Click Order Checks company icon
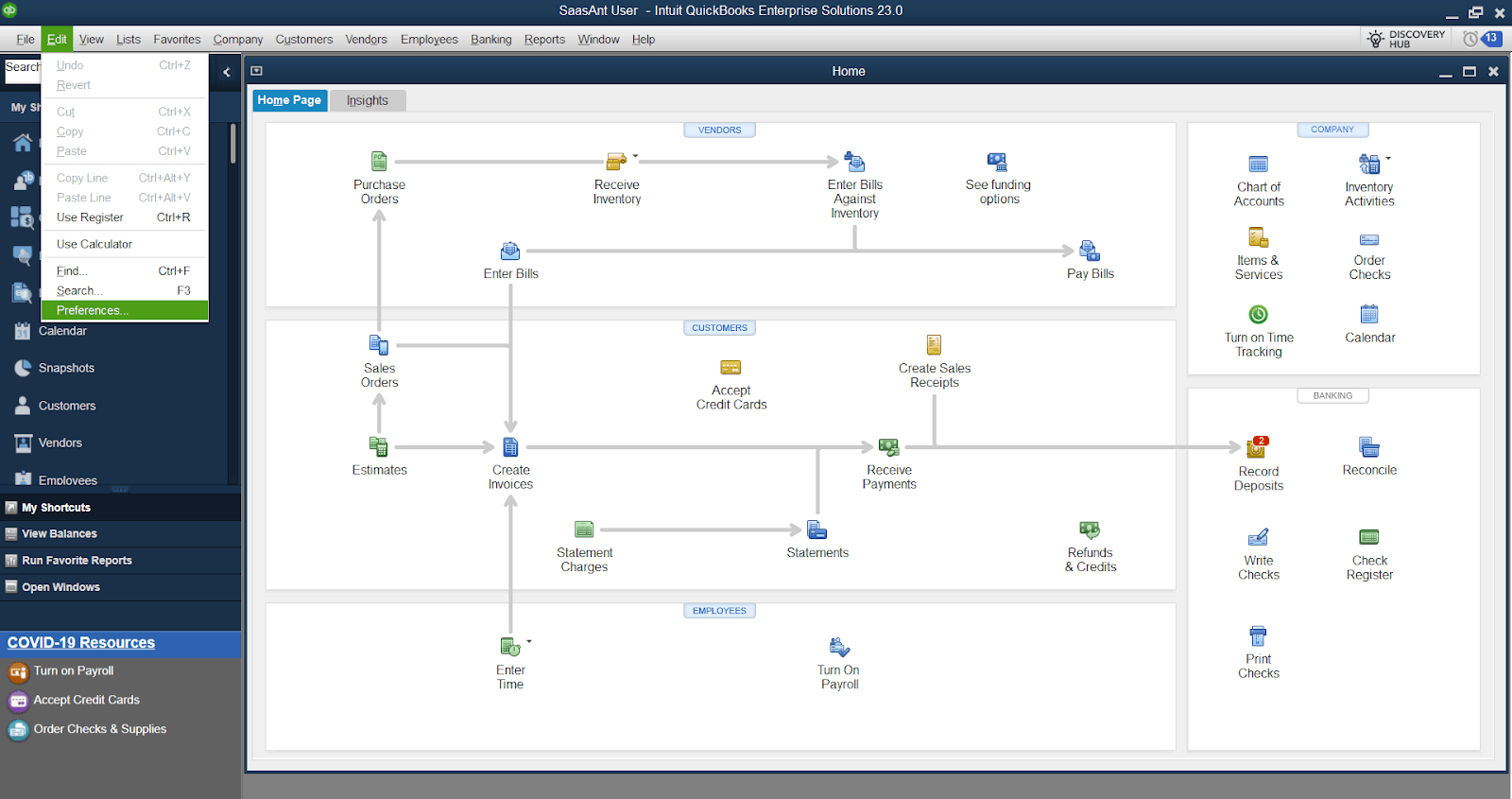 click(x=1368, y=239)
